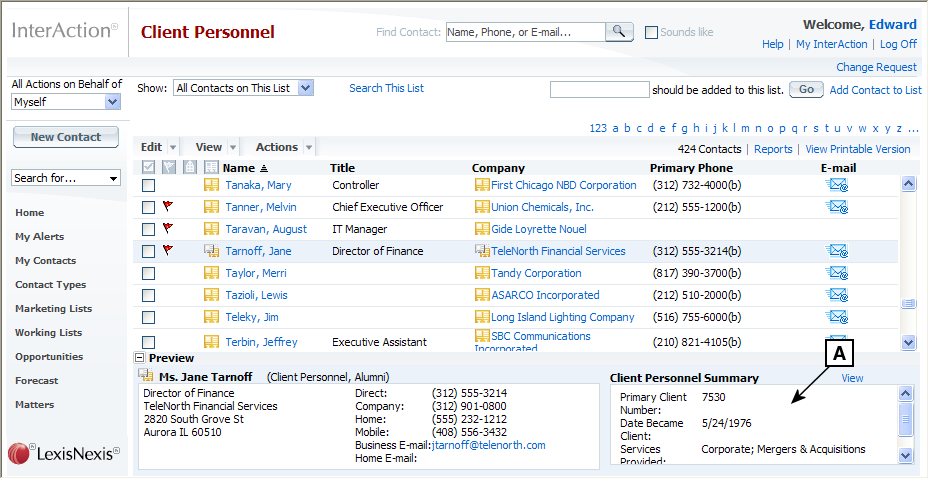
Task: Click the contact card column header icon
Action: tap(211, 168)
